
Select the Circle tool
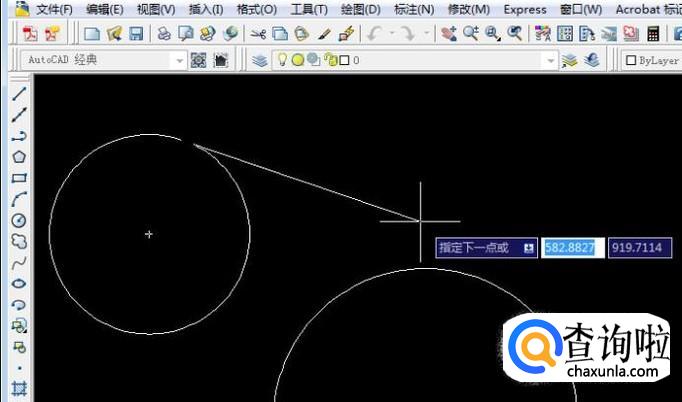19,220
